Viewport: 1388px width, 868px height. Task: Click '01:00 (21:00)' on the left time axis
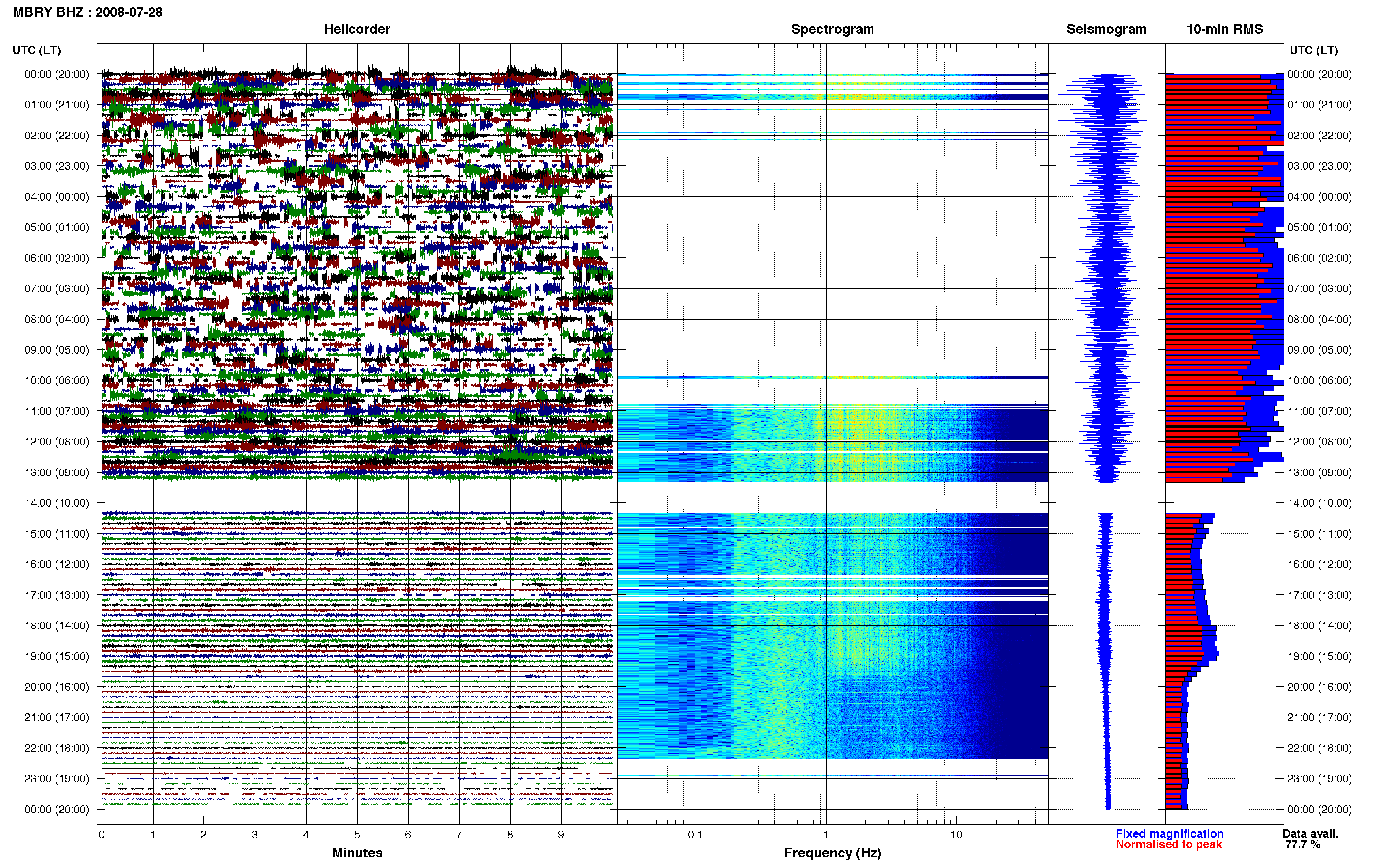[56, 104]
